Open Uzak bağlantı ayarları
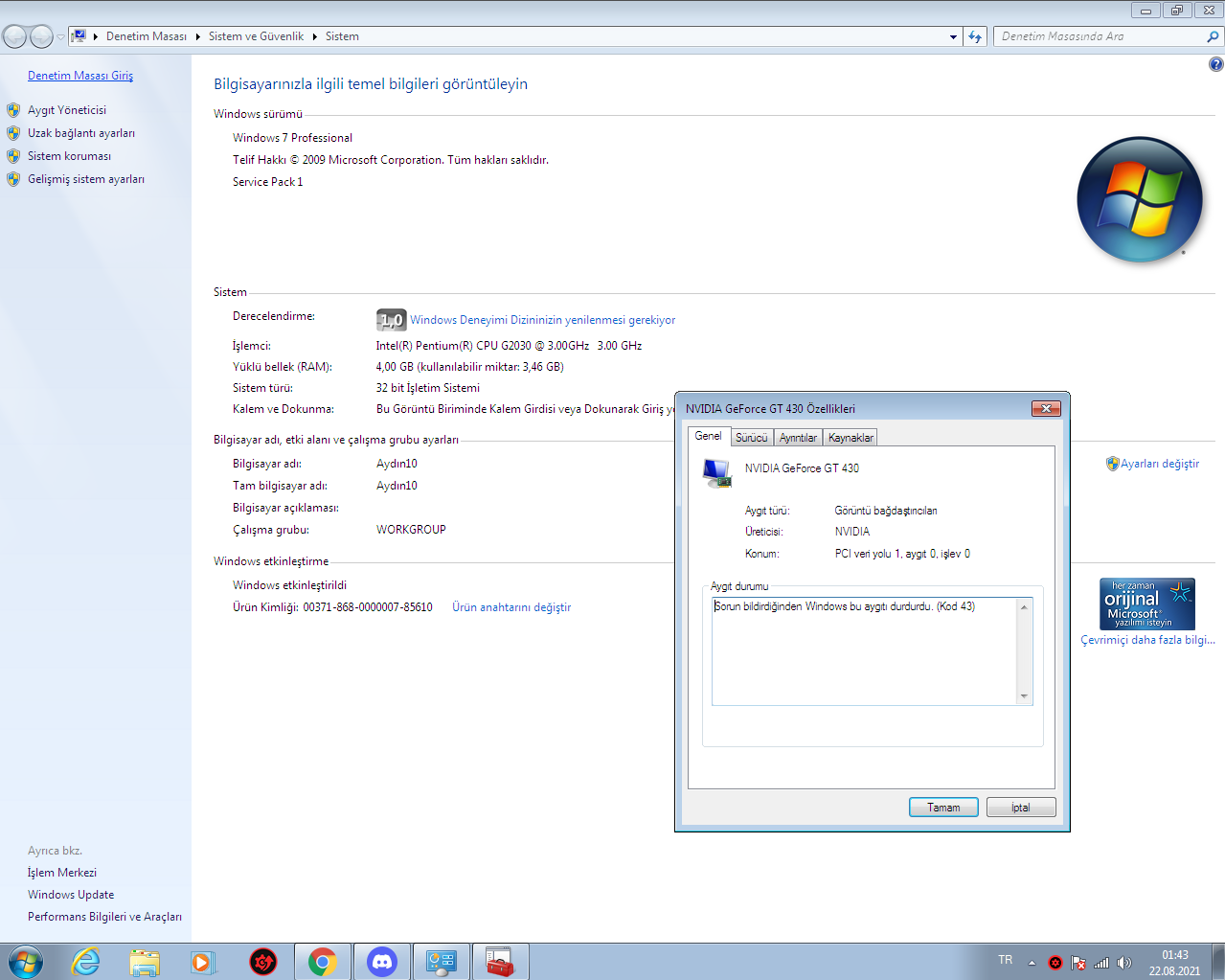This screenshot has width=1225, height=980. [x=81, y=133]
